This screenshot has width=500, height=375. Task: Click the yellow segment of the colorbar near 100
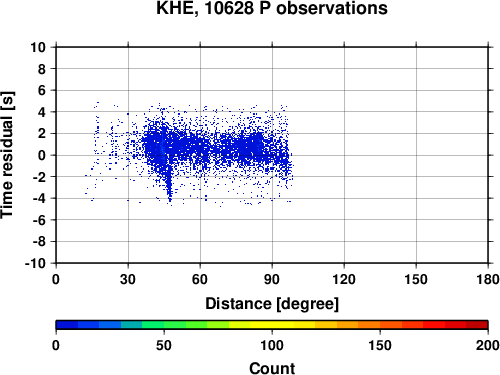click(272, 325)
